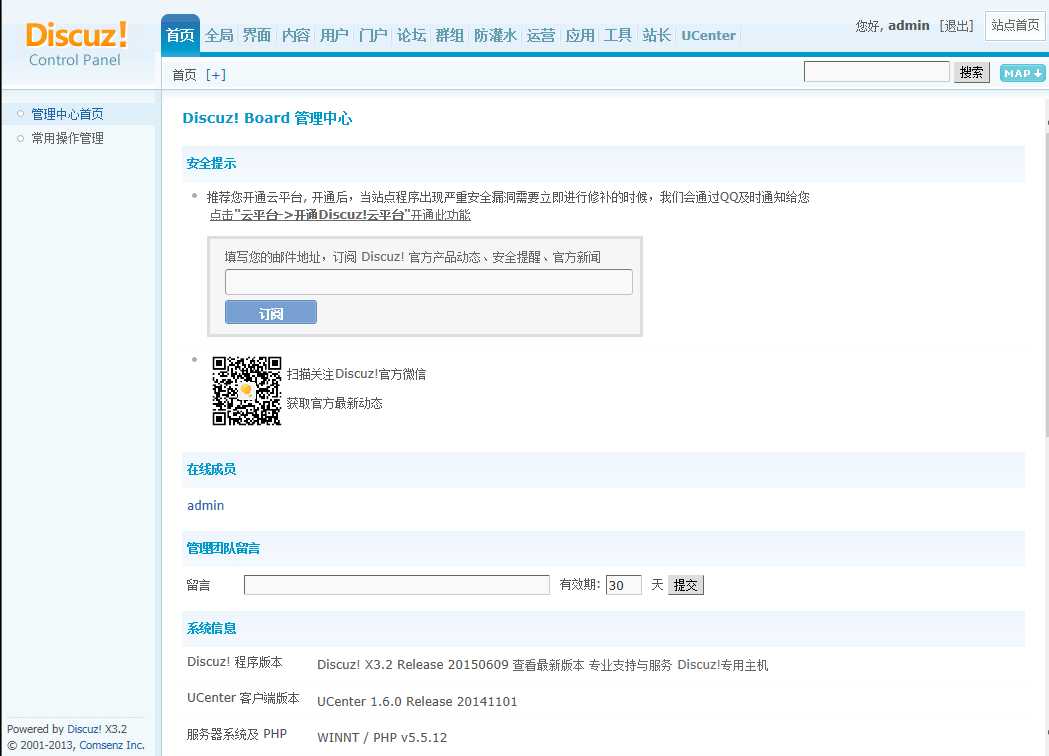Open the 查看最新版本 link
Viewport: 1049px width, 756px height.
(x=549, y=665)
